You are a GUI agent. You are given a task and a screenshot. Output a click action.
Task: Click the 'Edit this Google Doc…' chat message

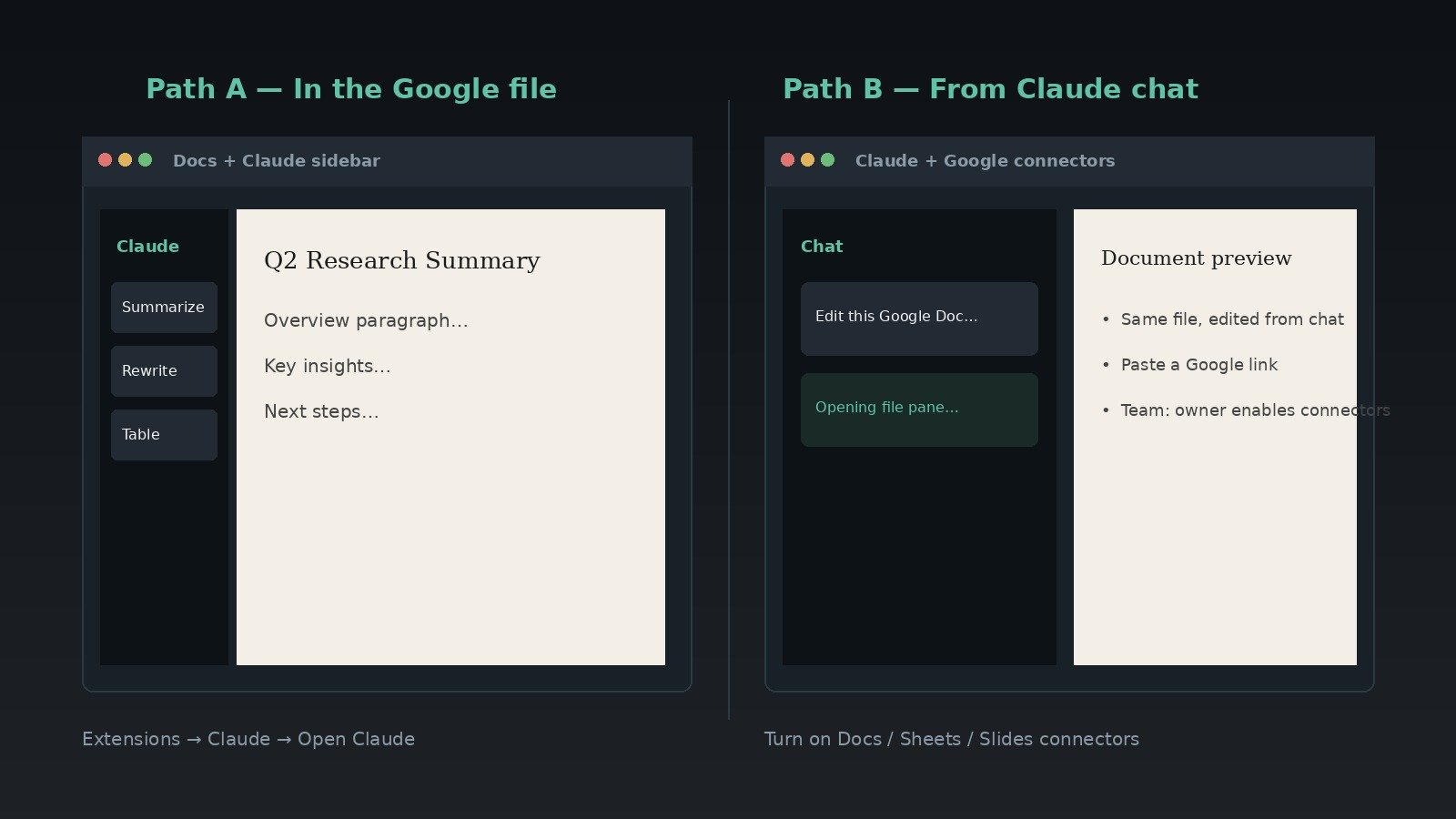pyautogui.click(x=919, y=318)
